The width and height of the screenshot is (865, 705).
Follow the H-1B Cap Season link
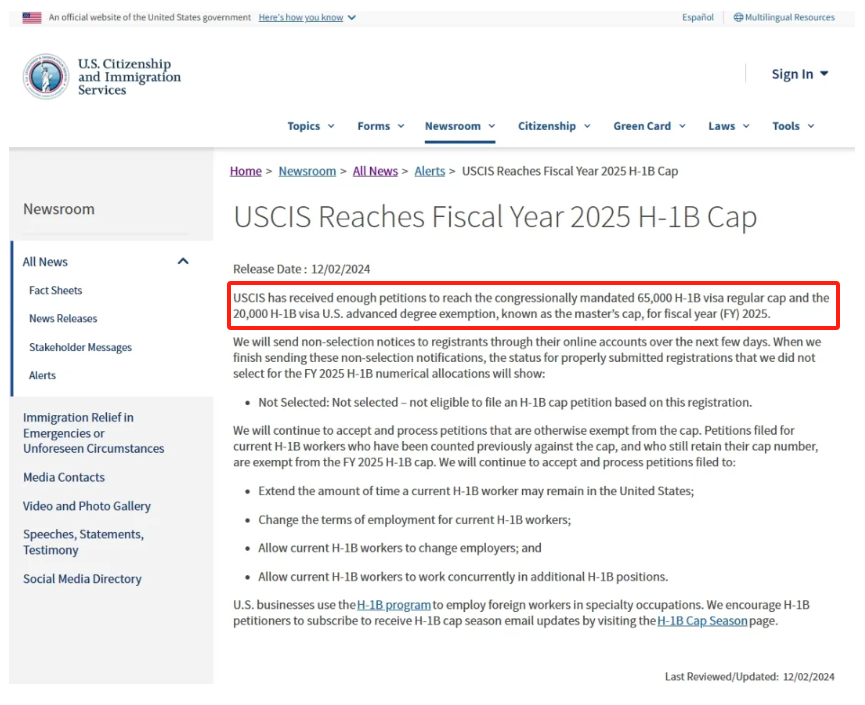(702, 621)
